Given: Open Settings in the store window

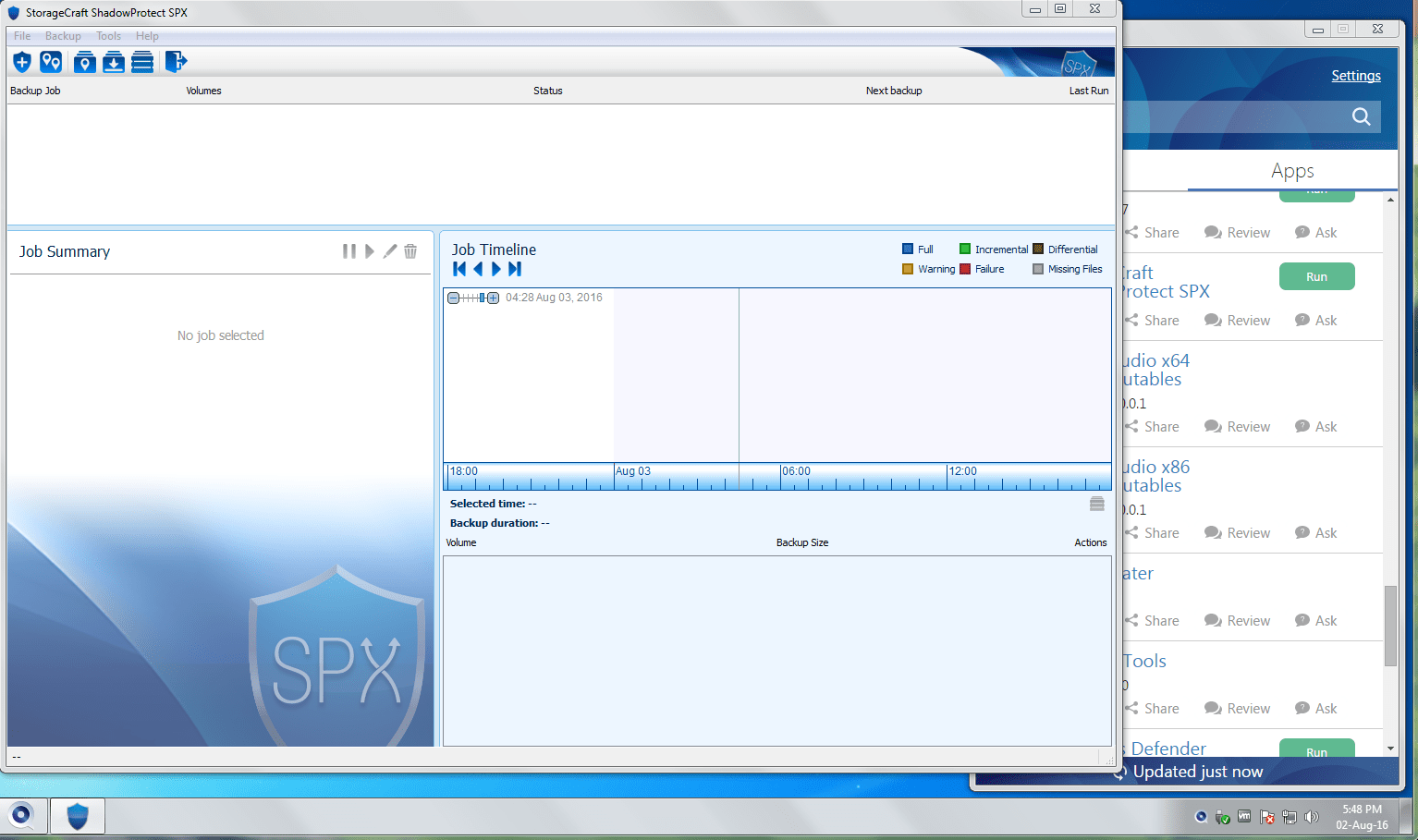Looking at the screenshot, I should click(x=1355, y=75).
